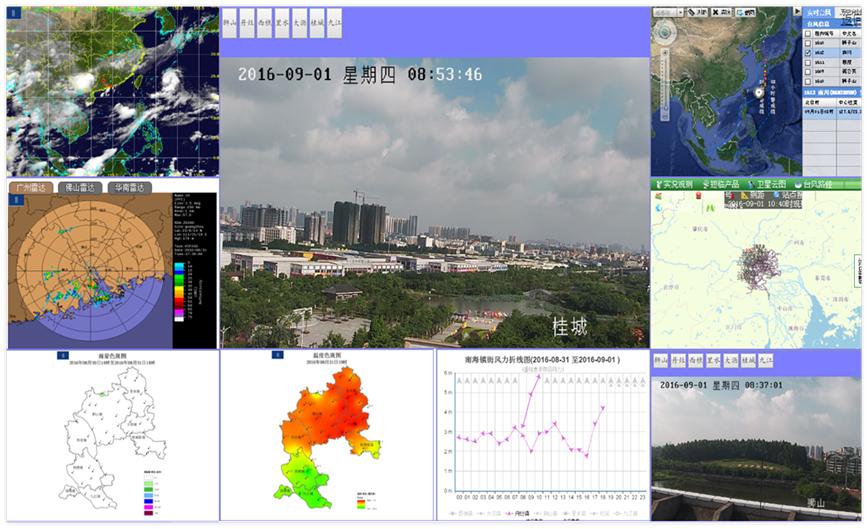Open 短临产品 menu in green bar
This screenshot has width=868, height=529.
point(721,184)
